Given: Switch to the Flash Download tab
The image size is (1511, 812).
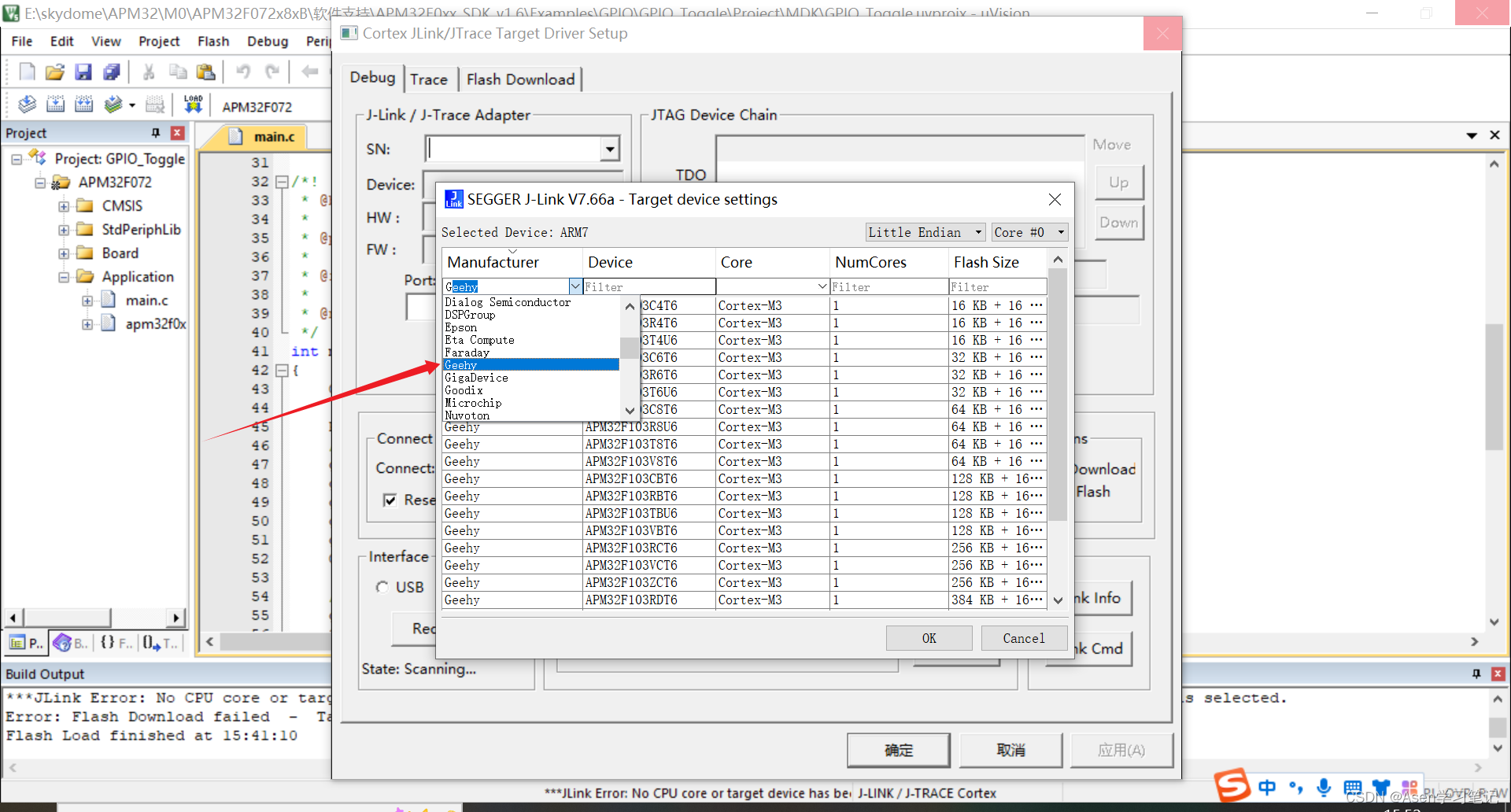Looking at the screenshot, I should (520, 79).
